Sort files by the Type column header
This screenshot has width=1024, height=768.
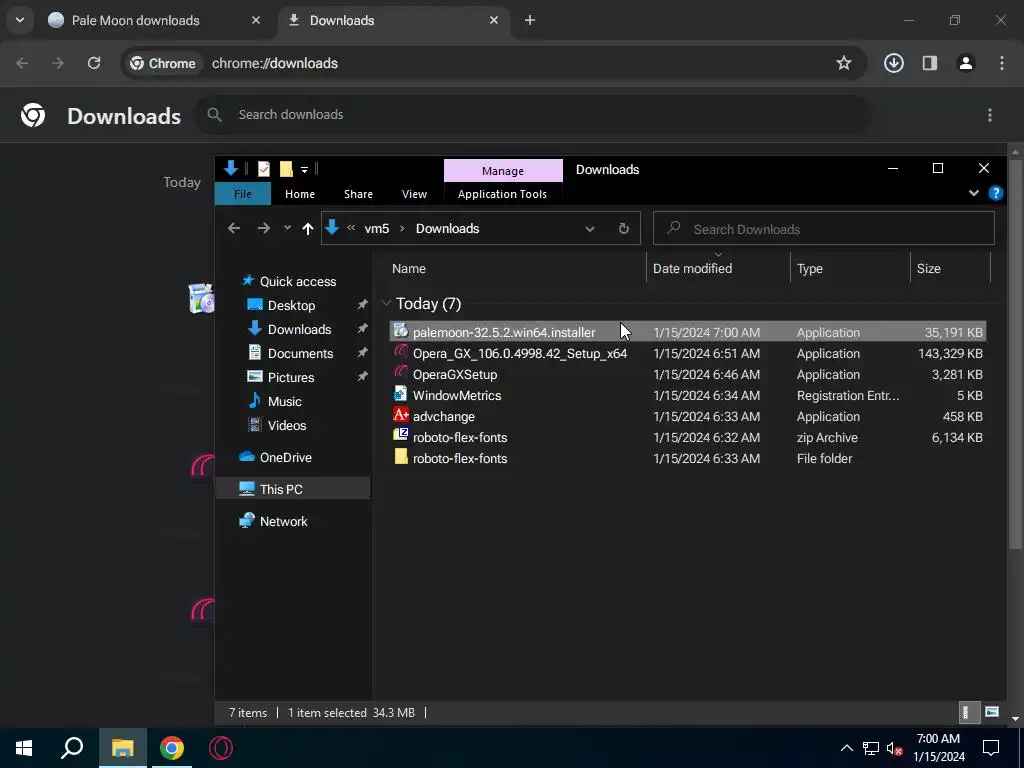coord(810,268)
